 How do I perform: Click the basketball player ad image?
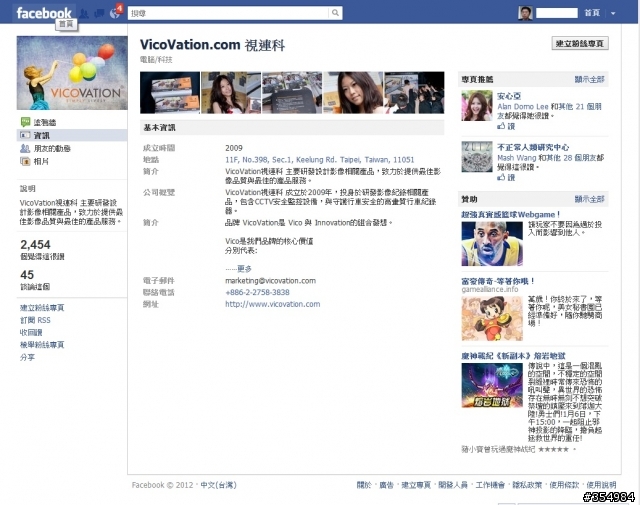click(492, 244)
